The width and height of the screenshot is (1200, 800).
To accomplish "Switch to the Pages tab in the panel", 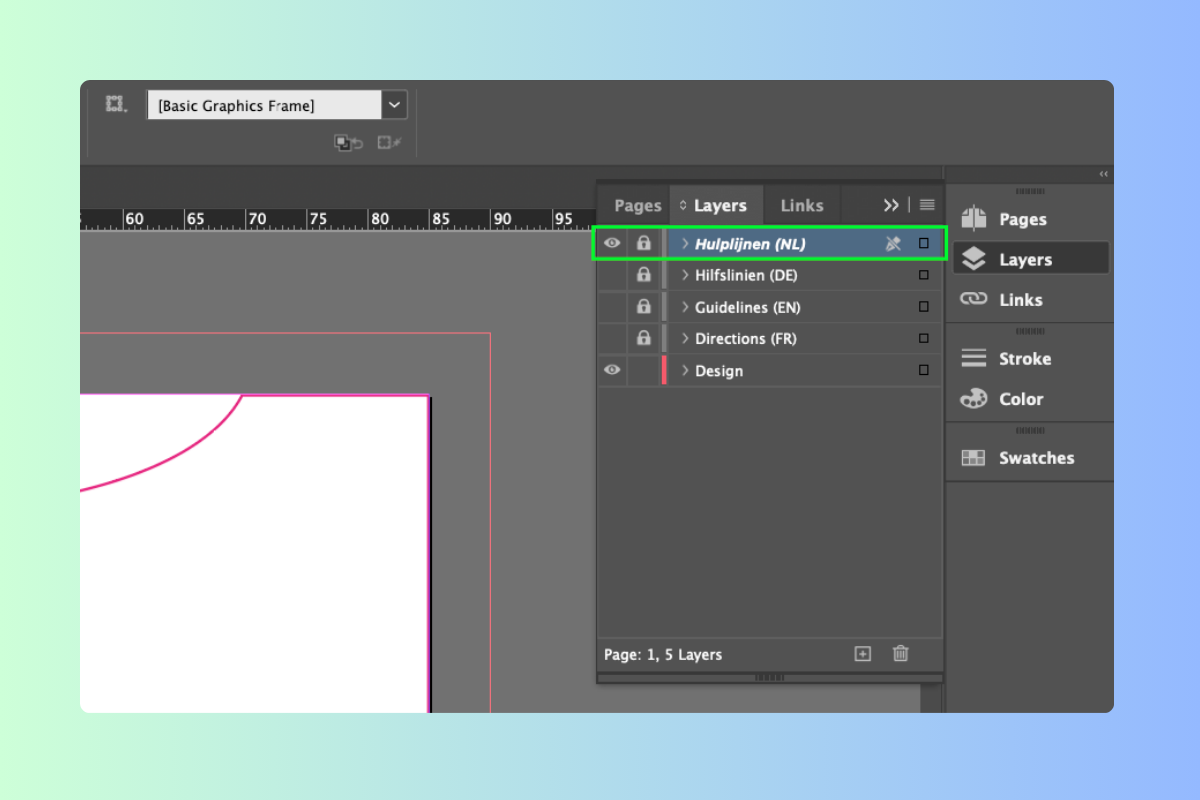I will point(638,205).
